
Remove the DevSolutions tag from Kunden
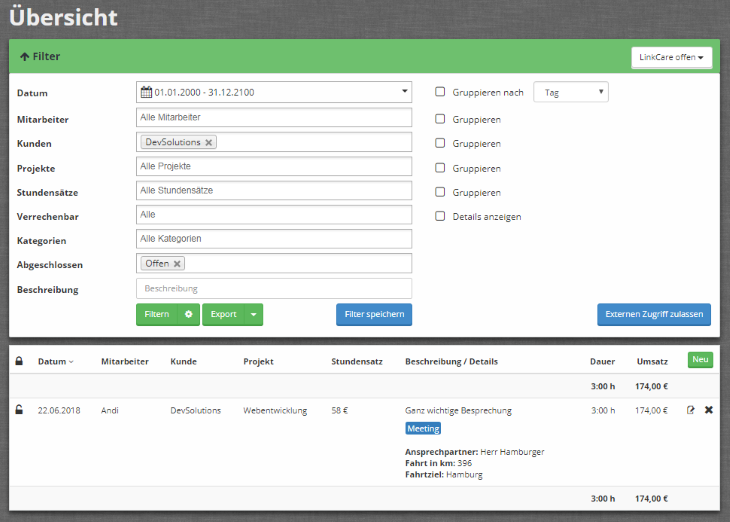pos(208,143)
